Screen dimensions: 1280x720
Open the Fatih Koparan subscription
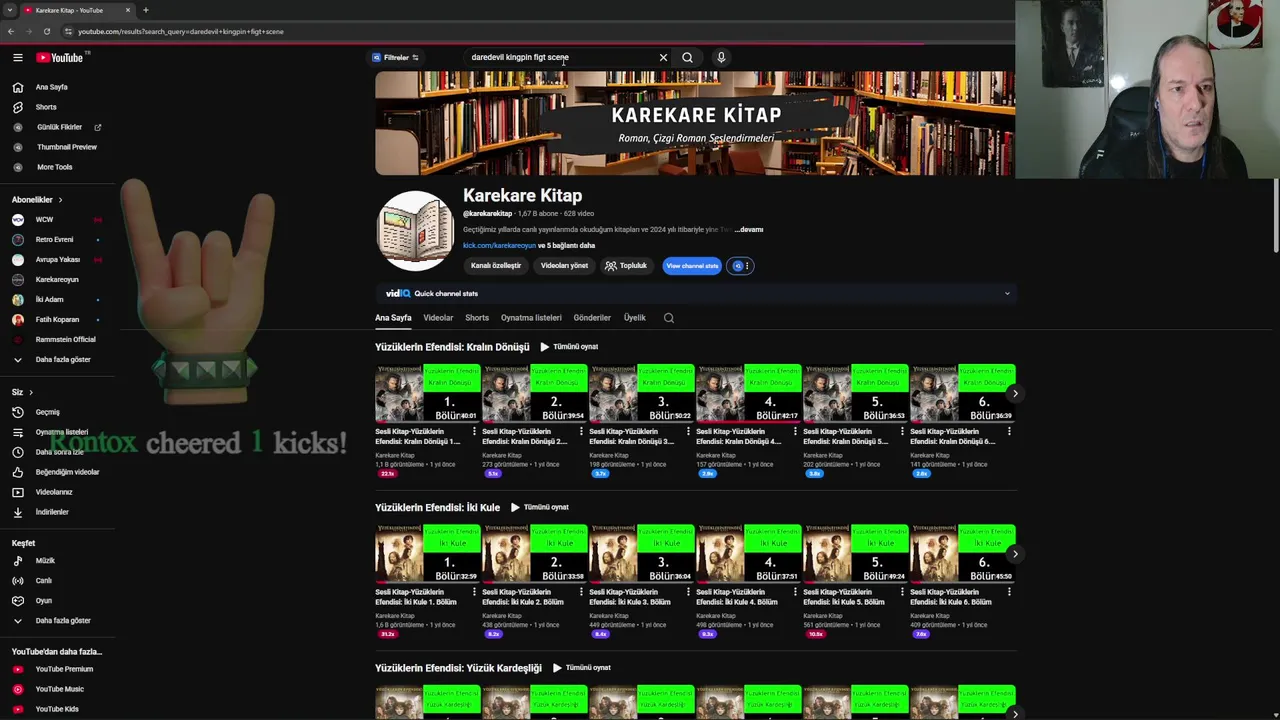pyautogui.click(x=57, y=320)
